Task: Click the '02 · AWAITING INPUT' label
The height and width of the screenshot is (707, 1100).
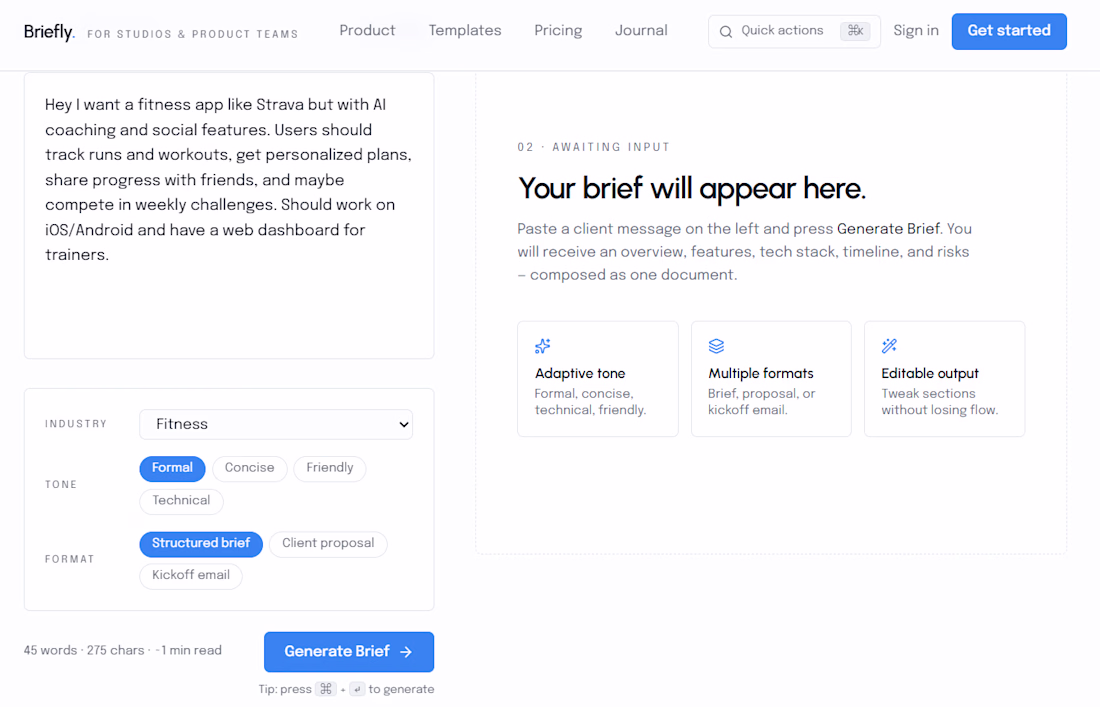Action: [593, 147]
